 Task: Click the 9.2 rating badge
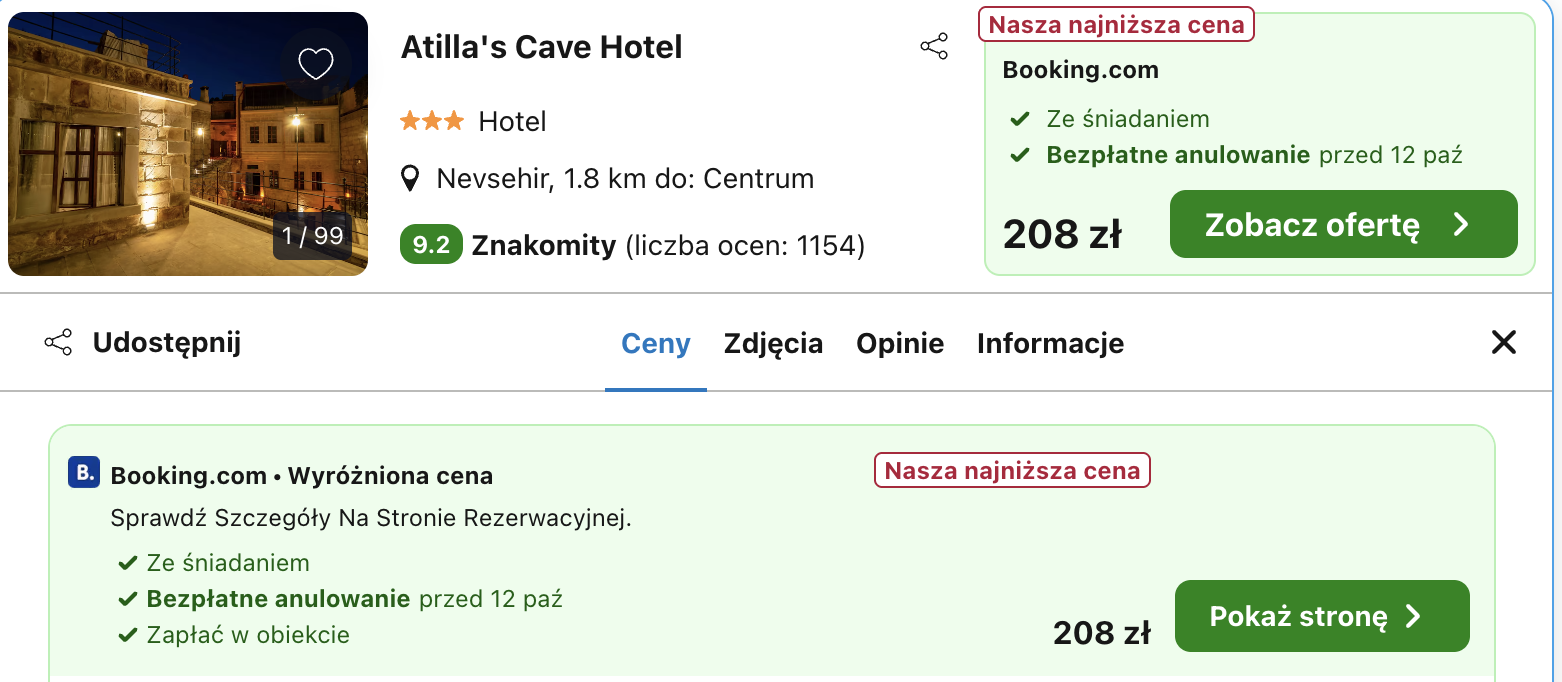431,245
